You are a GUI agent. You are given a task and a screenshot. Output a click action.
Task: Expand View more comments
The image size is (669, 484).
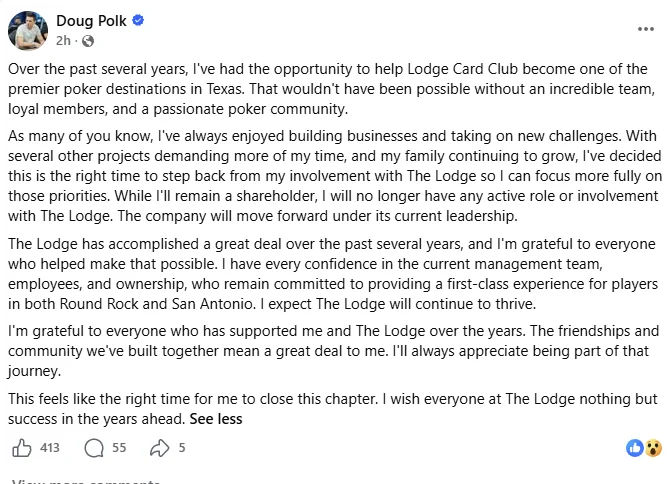click(x=86, y=481)
